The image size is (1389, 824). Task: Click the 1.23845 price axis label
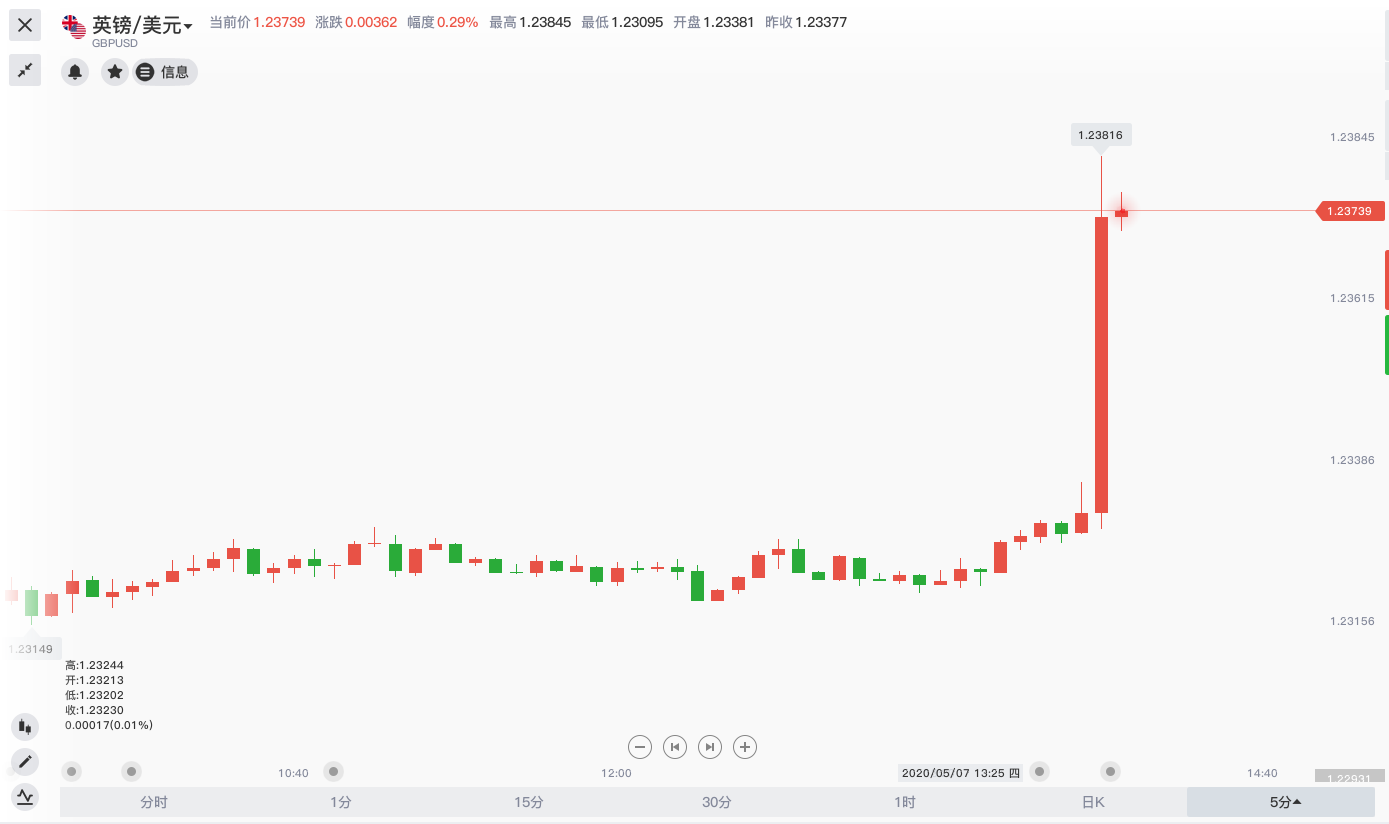pyautogui.click(x=1352, y=138)
